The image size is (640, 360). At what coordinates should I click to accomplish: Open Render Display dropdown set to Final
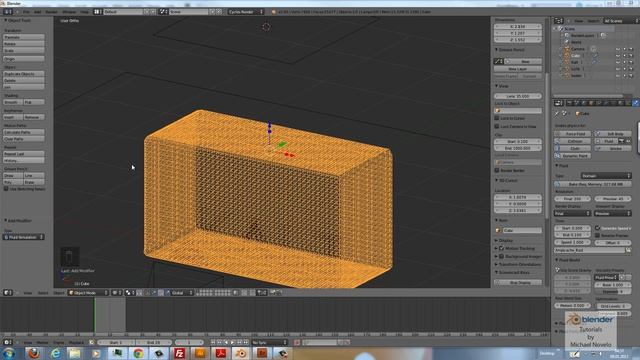pyautogui.click(x=572, y=213)
